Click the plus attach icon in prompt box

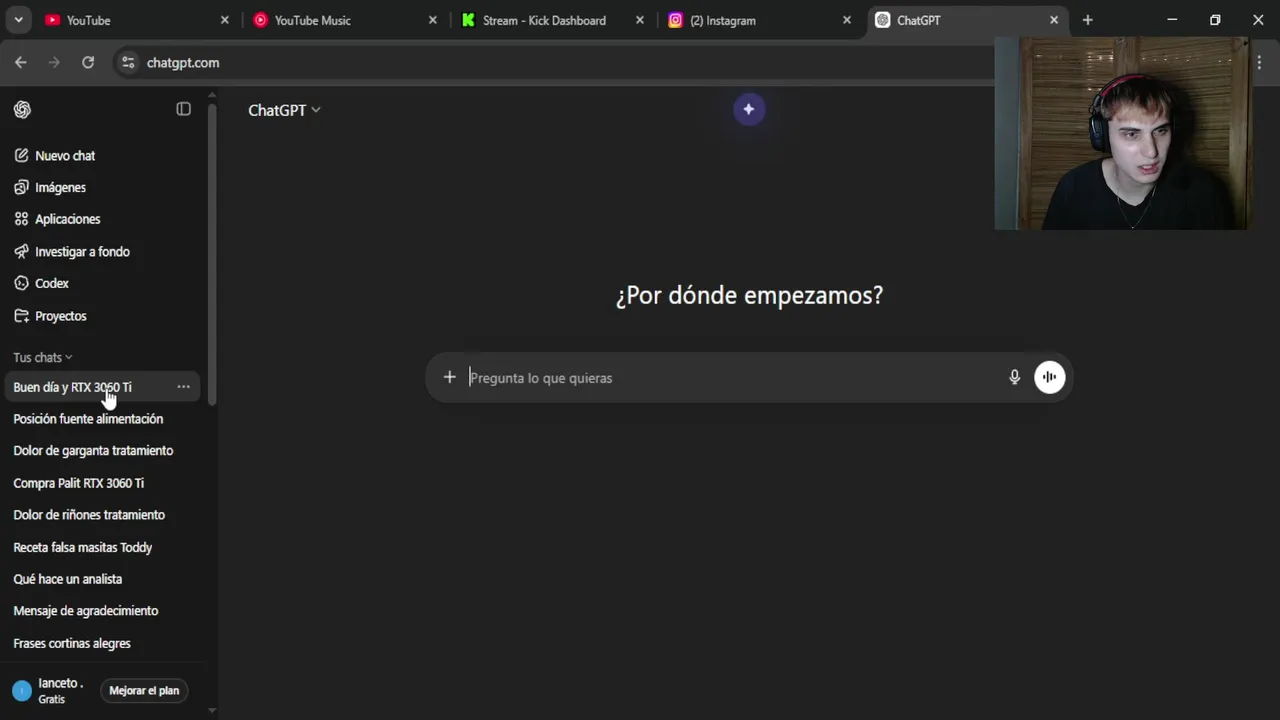click(449, 377)
